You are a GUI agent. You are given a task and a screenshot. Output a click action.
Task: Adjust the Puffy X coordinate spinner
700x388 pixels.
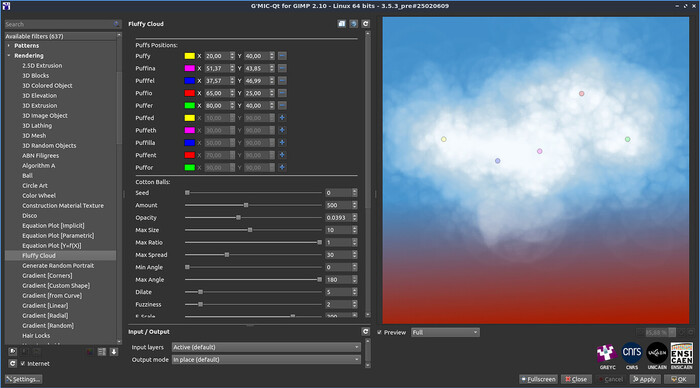coord(232,56)
